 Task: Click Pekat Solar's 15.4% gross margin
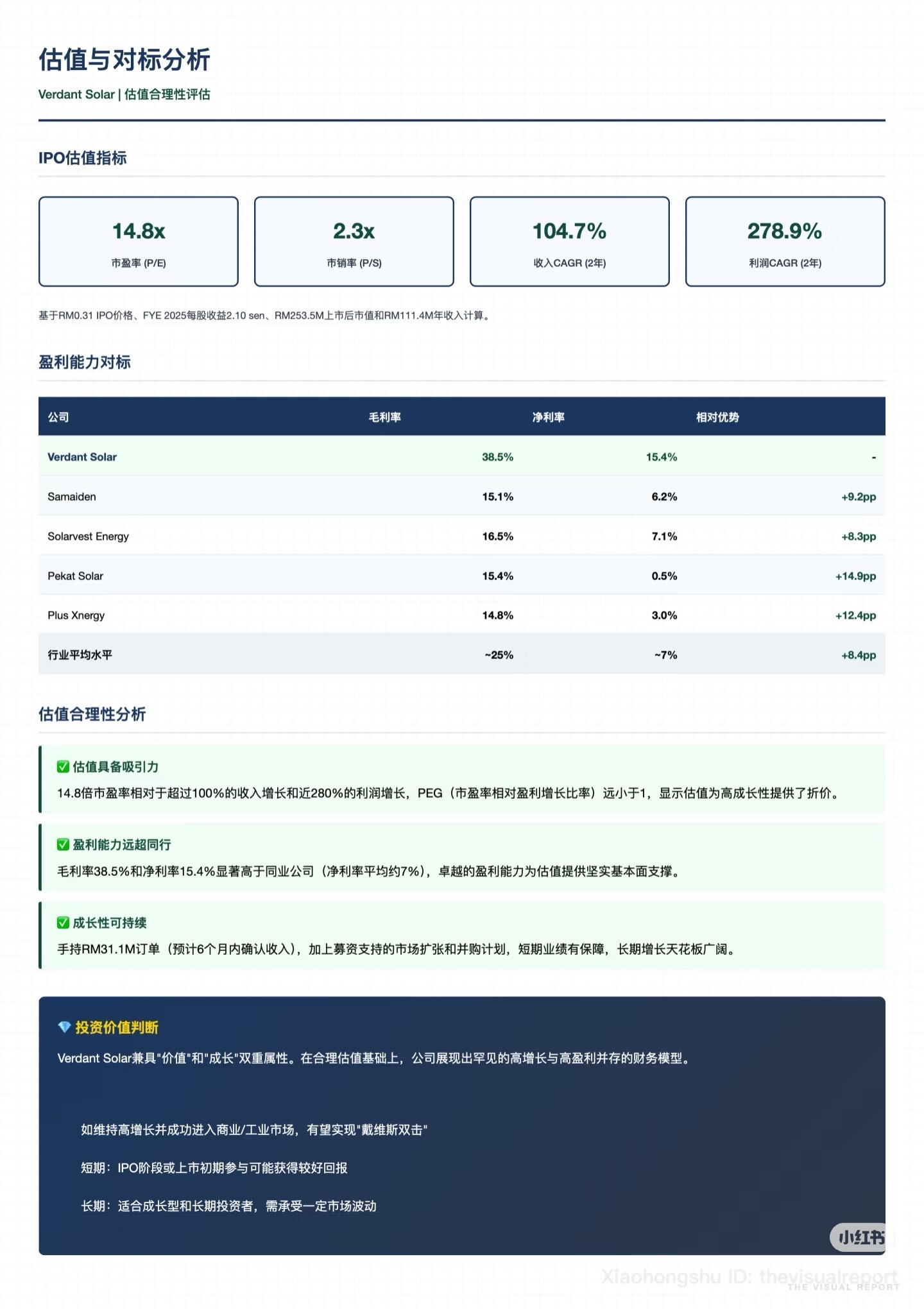[x=497, y=576]
